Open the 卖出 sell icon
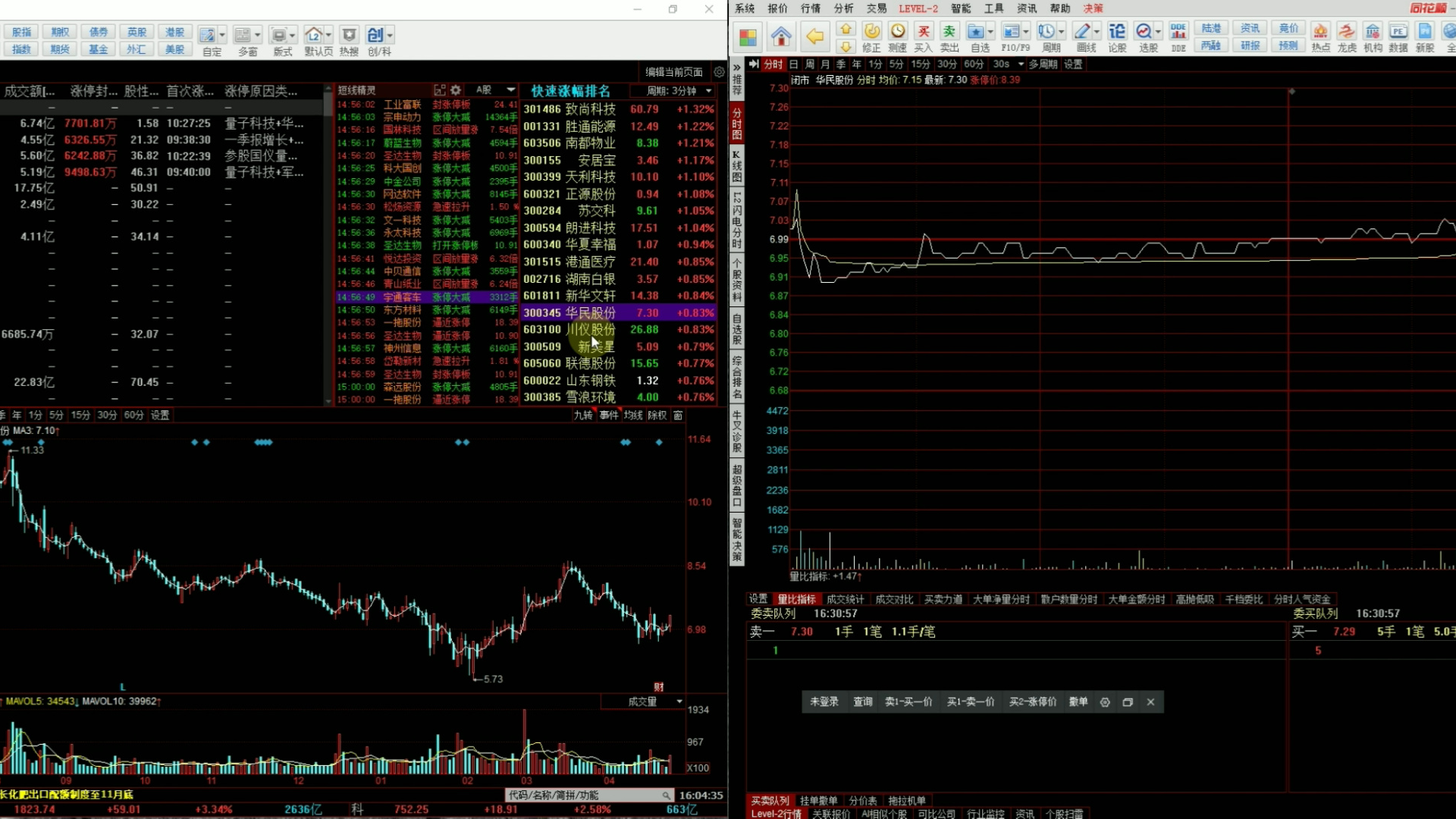The image size is (1456, 819). click(949, 36)
